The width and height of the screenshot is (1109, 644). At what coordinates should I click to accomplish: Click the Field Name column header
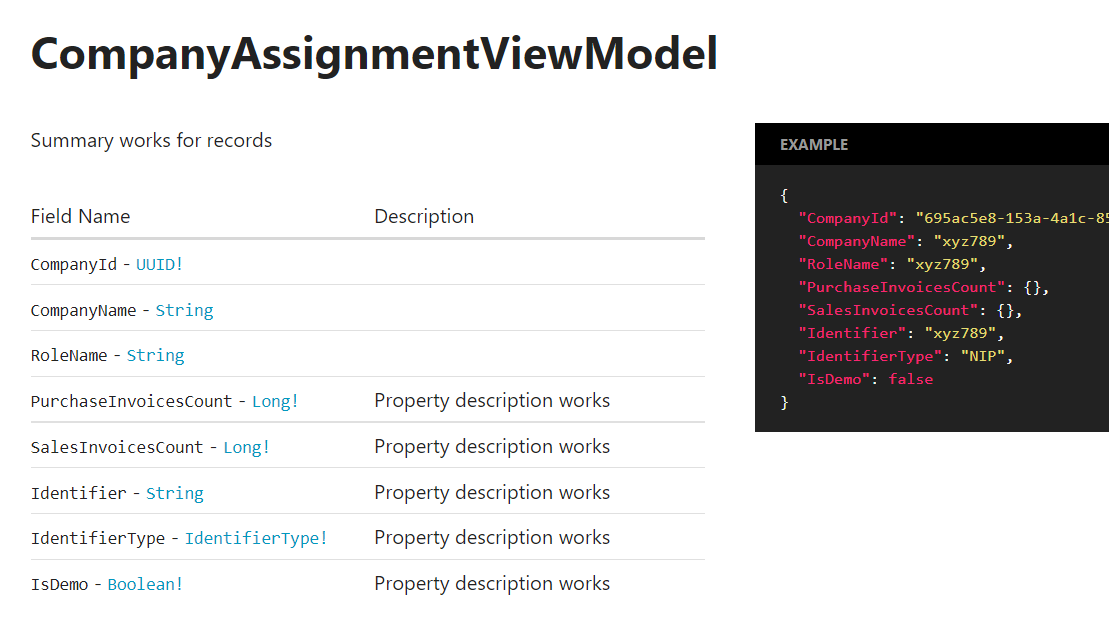[80, 216]
